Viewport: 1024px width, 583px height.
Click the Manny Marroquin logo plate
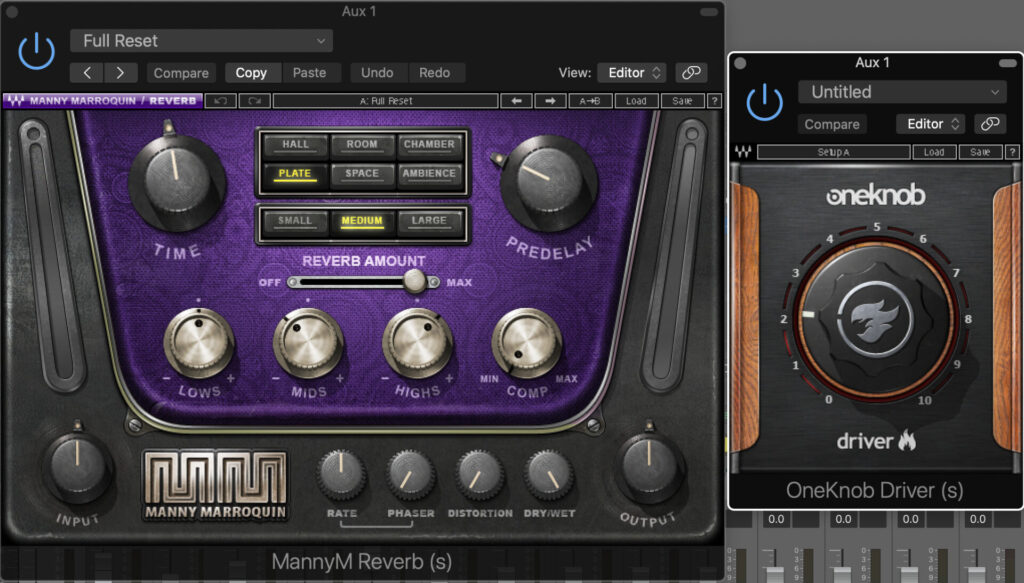coord(215,485)
